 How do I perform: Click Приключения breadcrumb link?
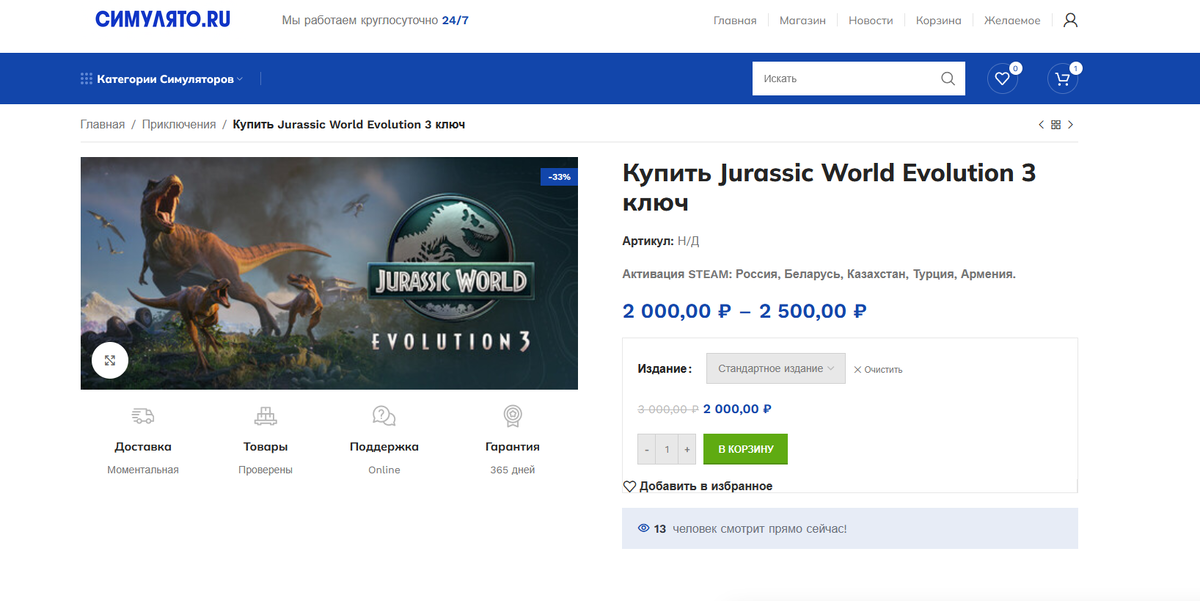[179, 125]
